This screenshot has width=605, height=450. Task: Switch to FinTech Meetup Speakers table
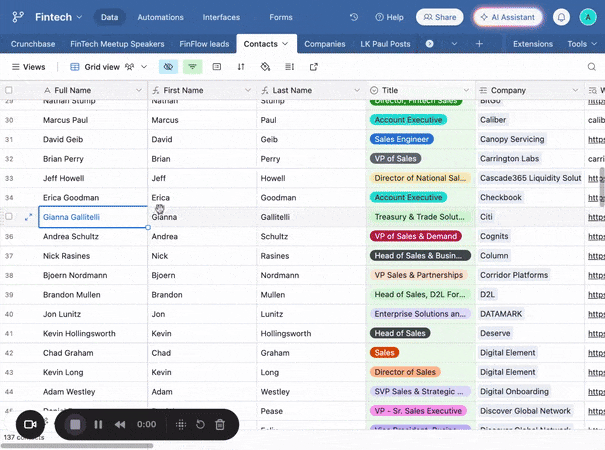coord(117,44)
